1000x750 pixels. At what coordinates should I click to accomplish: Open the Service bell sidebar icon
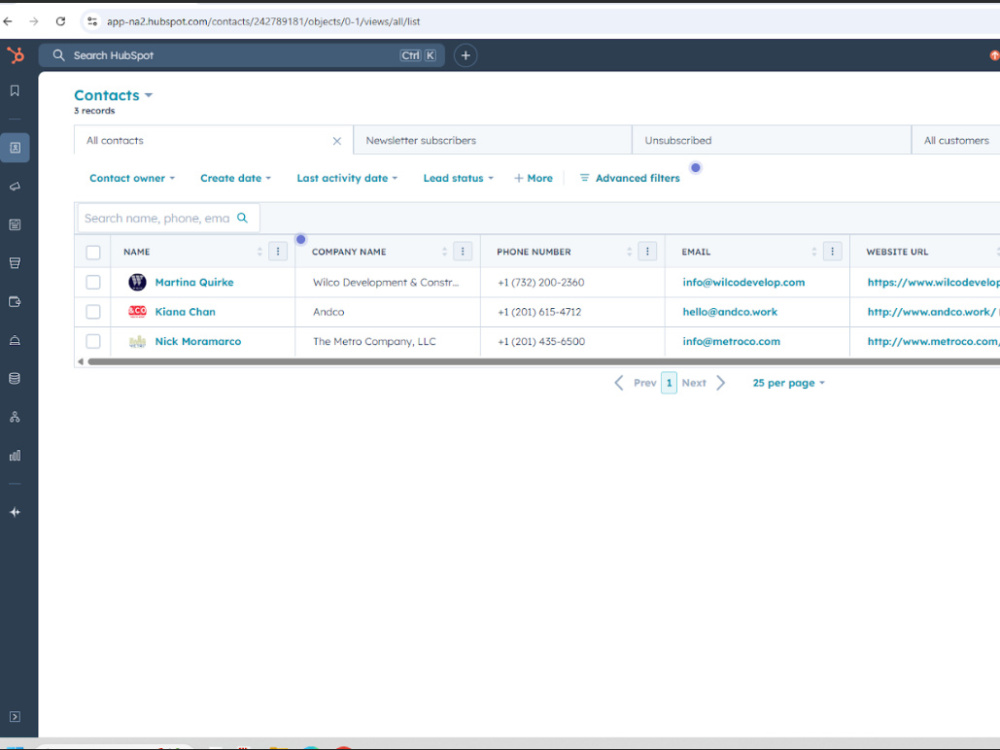tap(15, 340)
